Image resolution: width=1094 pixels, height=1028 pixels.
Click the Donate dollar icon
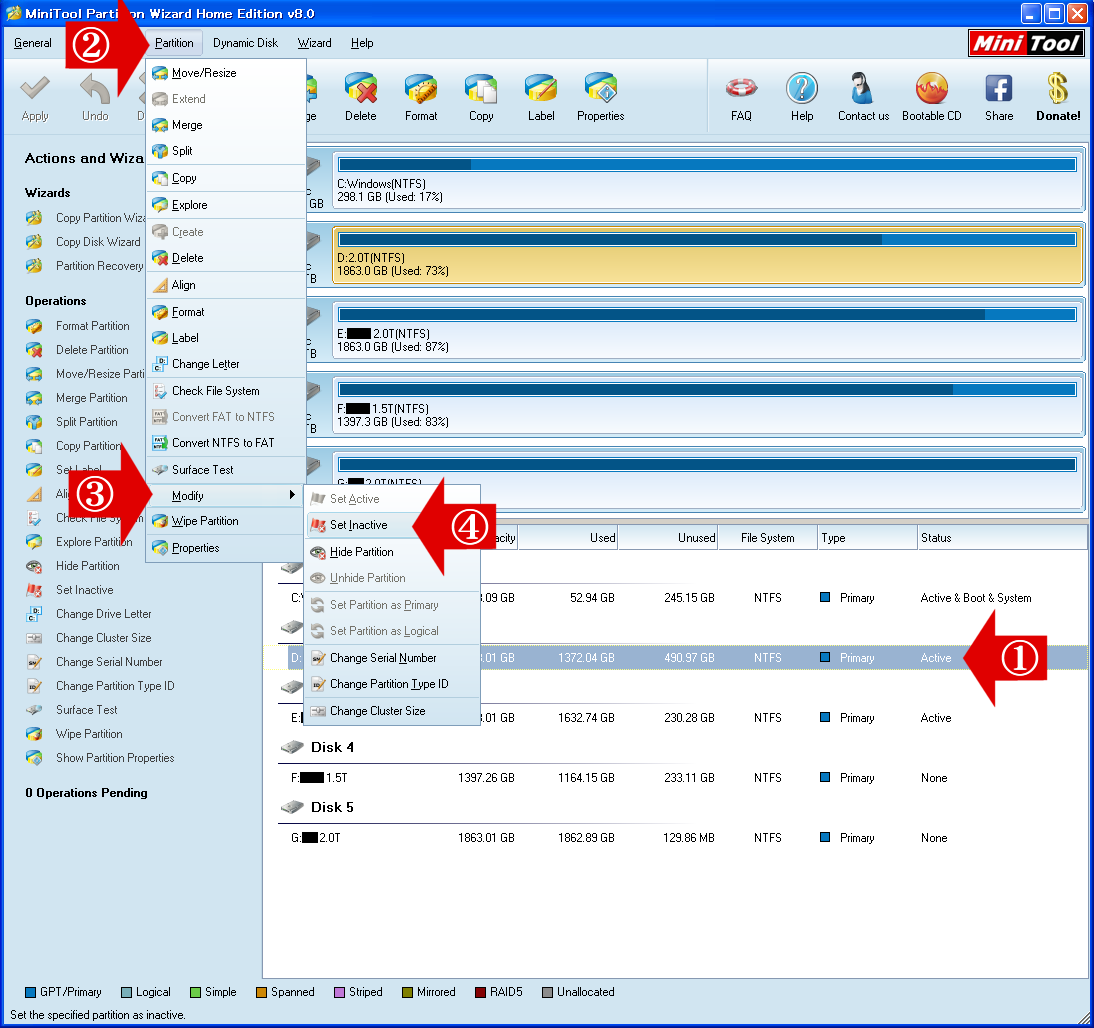[1058, 89]
